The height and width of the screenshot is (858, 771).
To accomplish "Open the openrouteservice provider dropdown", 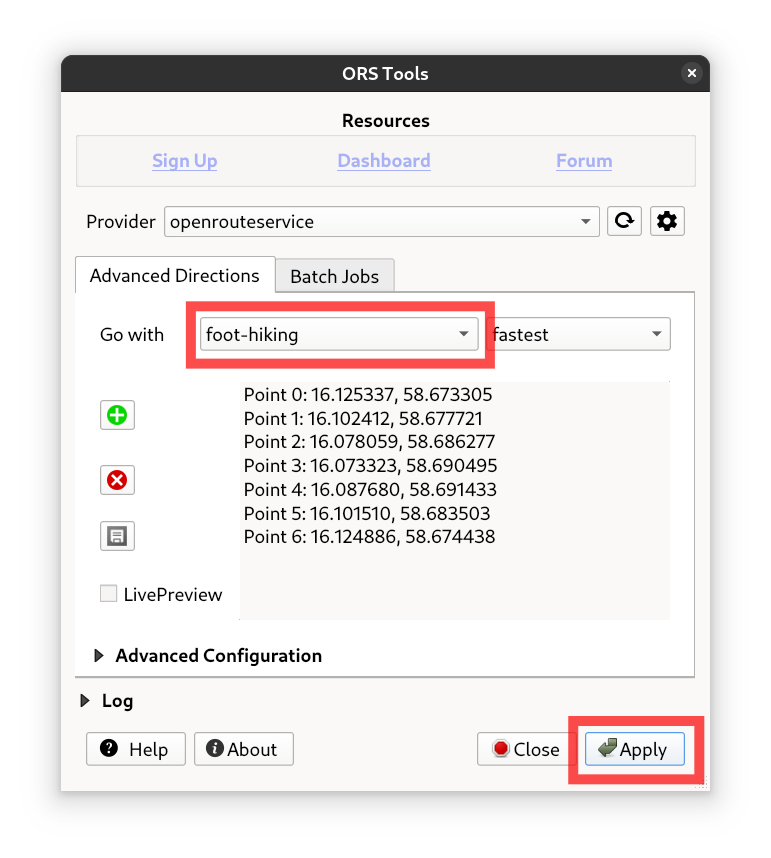I will point(381,222).
